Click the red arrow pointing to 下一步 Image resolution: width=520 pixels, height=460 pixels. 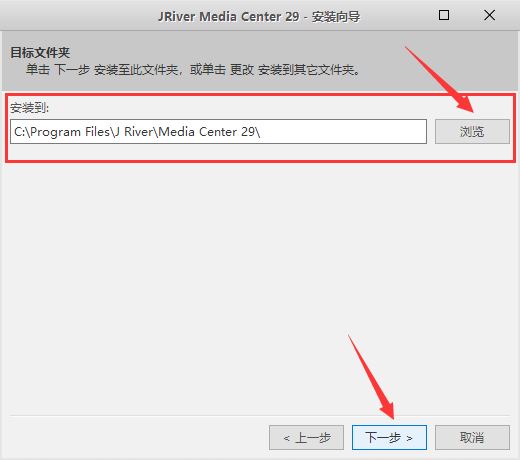pyautogui.click(x=372, y=377)
